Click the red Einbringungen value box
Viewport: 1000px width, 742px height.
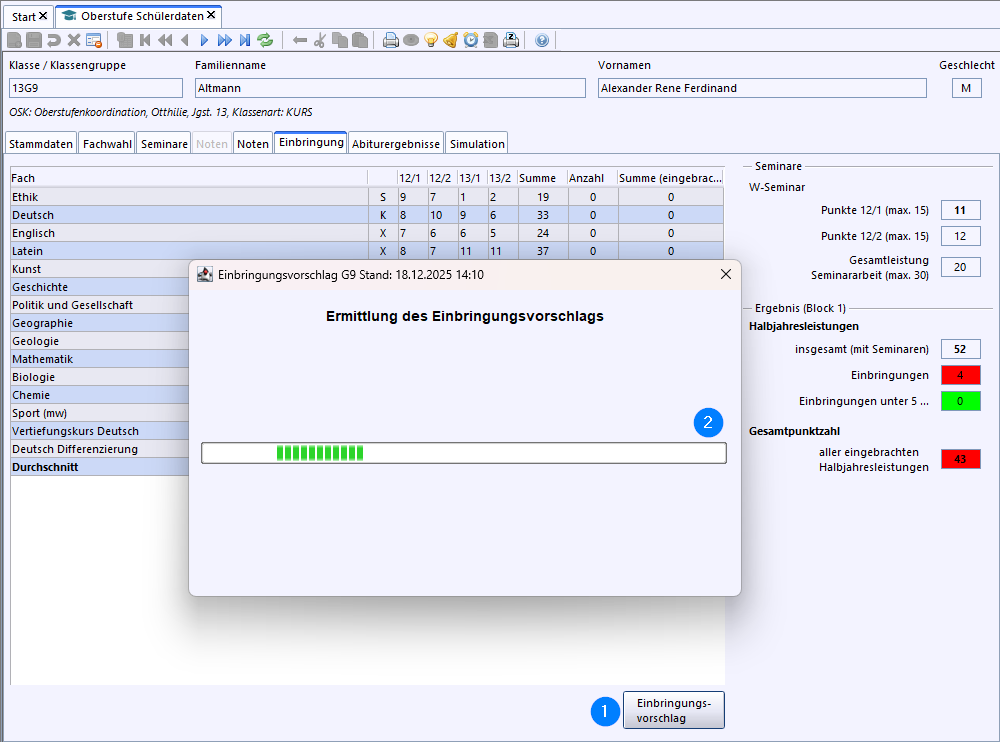tap(960, 375)
